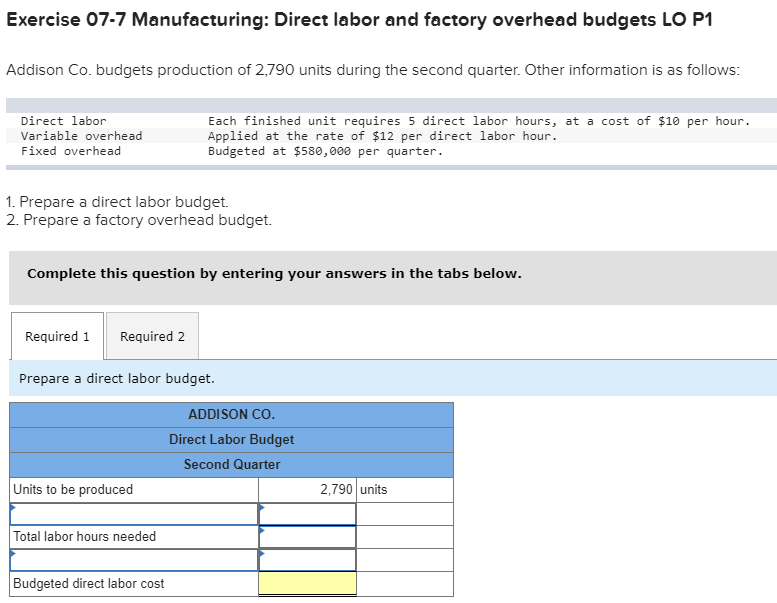Open the blank label dropdown below Units to be produced

point(134,514)
